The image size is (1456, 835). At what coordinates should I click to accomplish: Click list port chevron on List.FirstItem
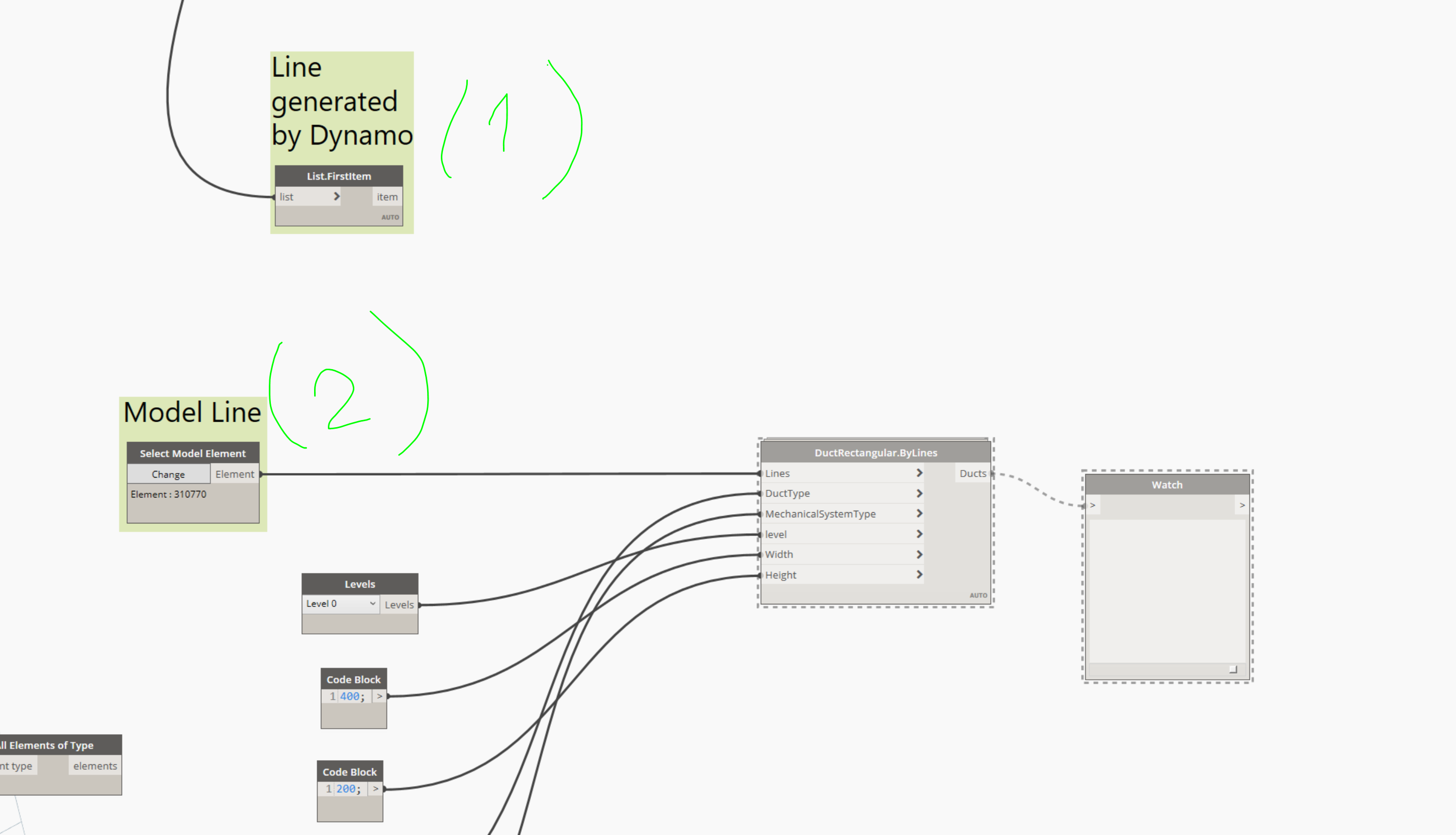coord(337,197)
